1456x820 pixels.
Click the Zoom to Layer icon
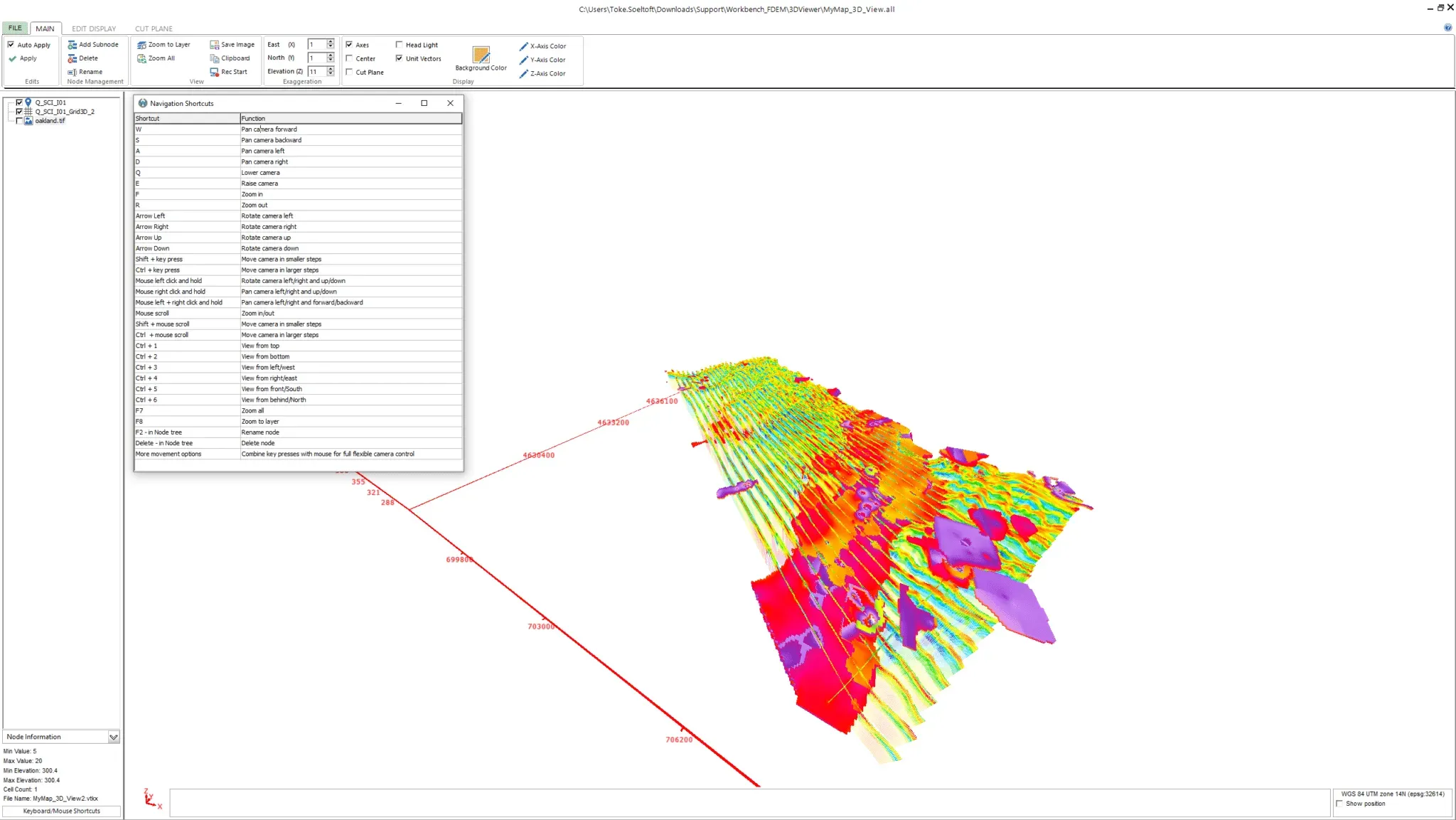point(141,45)
